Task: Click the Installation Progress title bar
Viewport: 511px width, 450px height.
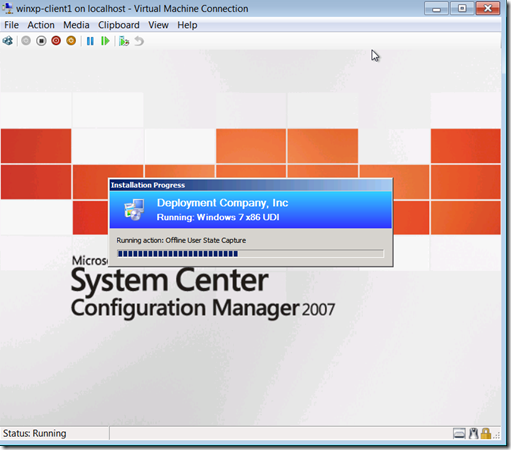Action: click(251, 185)
